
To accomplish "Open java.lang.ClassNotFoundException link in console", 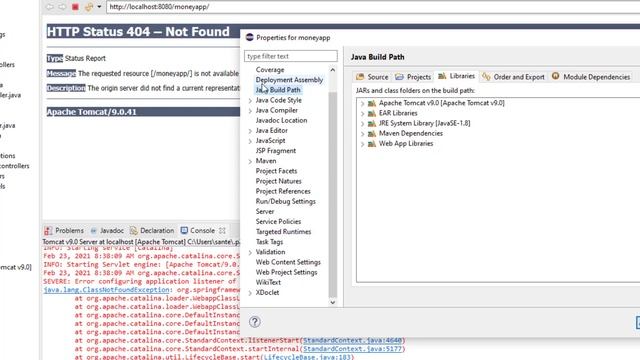I will (106, 290).
